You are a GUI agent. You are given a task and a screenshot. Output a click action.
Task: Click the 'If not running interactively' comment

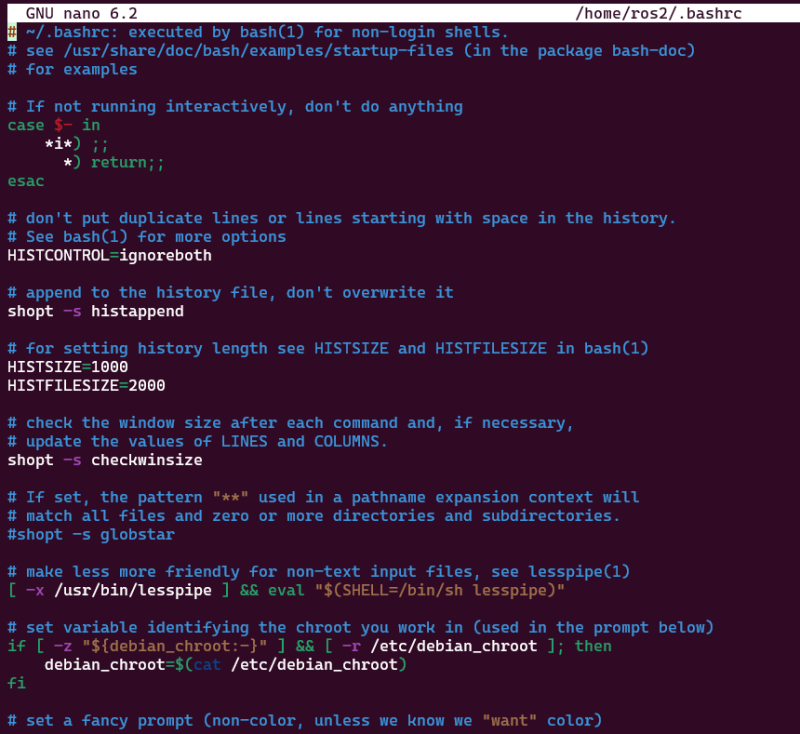coord(235,107)
